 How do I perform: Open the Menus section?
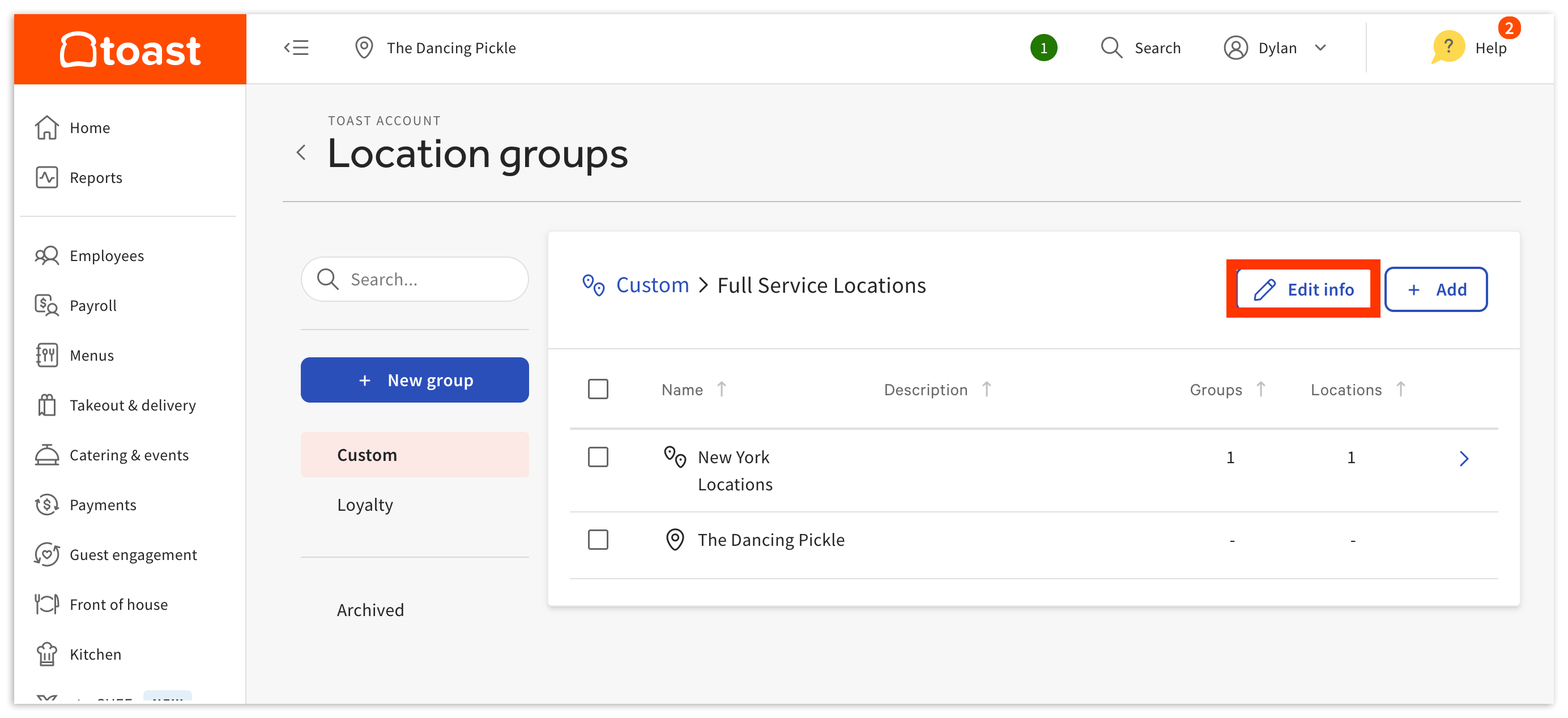click(91, 354)
